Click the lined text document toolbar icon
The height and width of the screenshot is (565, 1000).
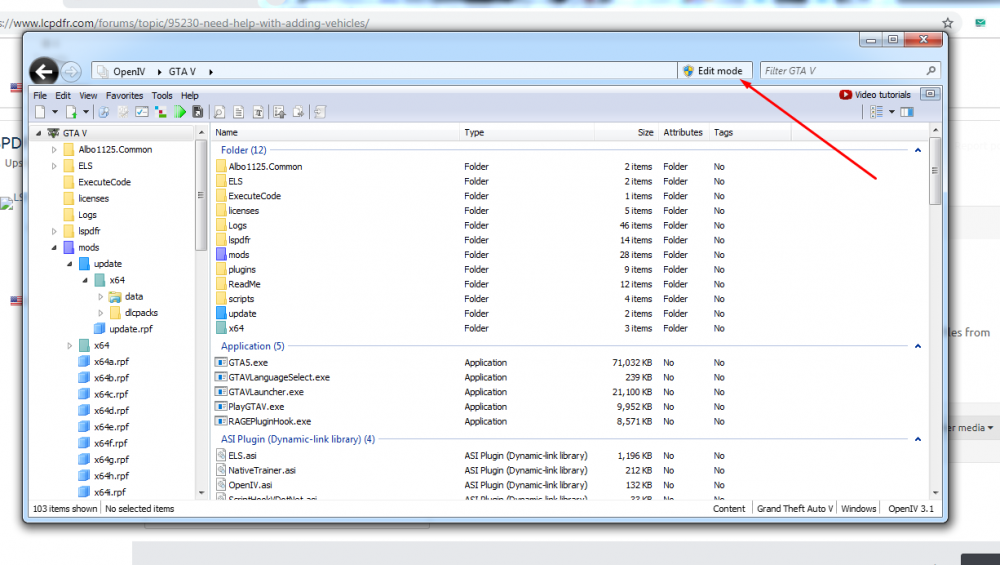[x=239, y=112]
